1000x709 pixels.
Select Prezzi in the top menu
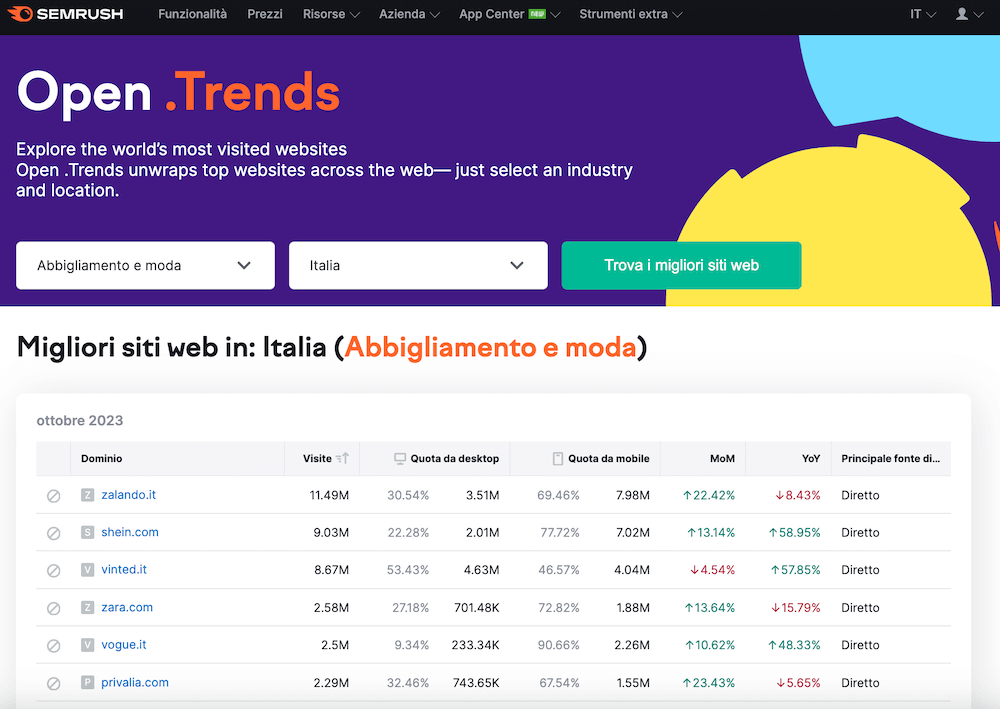[x=264, y=15]
